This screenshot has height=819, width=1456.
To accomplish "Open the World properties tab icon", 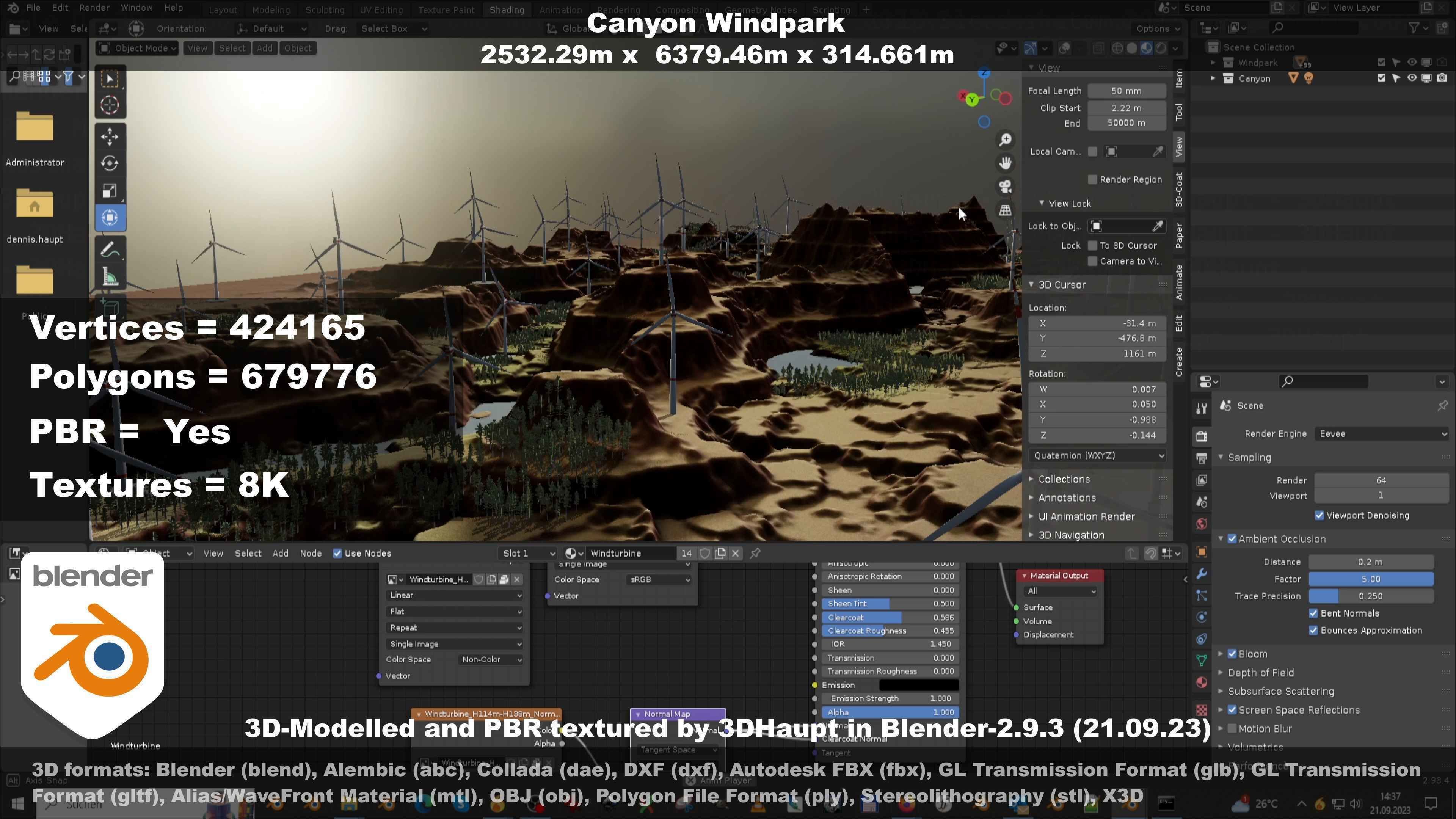I will (1202, 524).
